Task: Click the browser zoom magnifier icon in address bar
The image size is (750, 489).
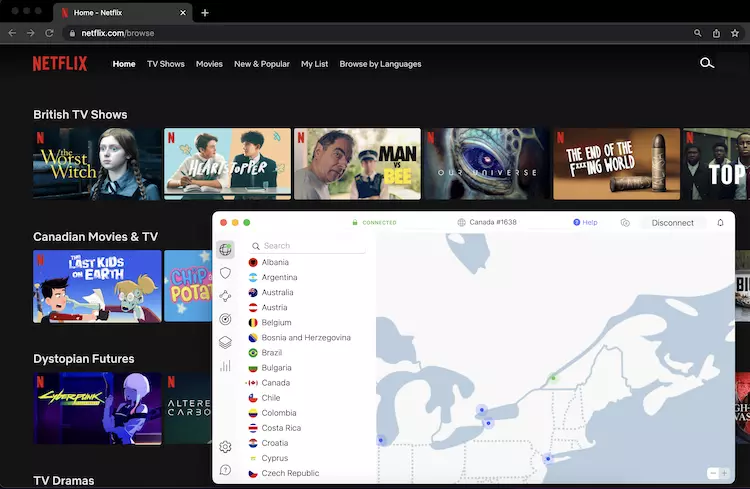Action: point(698,33)
